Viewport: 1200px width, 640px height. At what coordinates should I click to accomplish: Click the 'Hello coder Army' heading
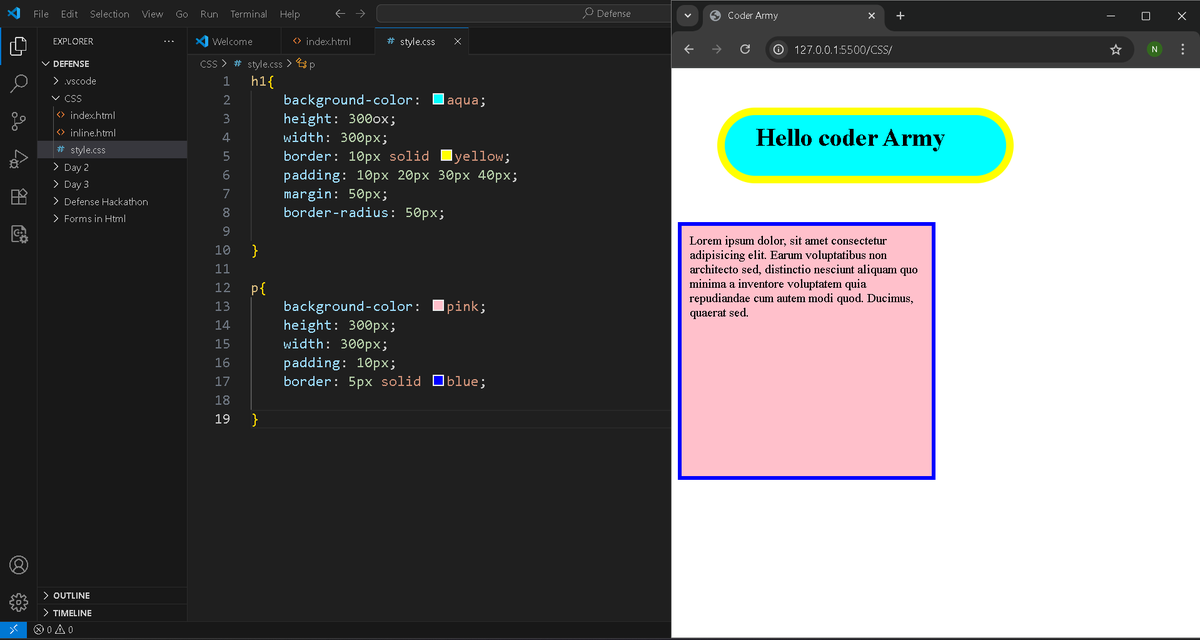coord(850,137)
